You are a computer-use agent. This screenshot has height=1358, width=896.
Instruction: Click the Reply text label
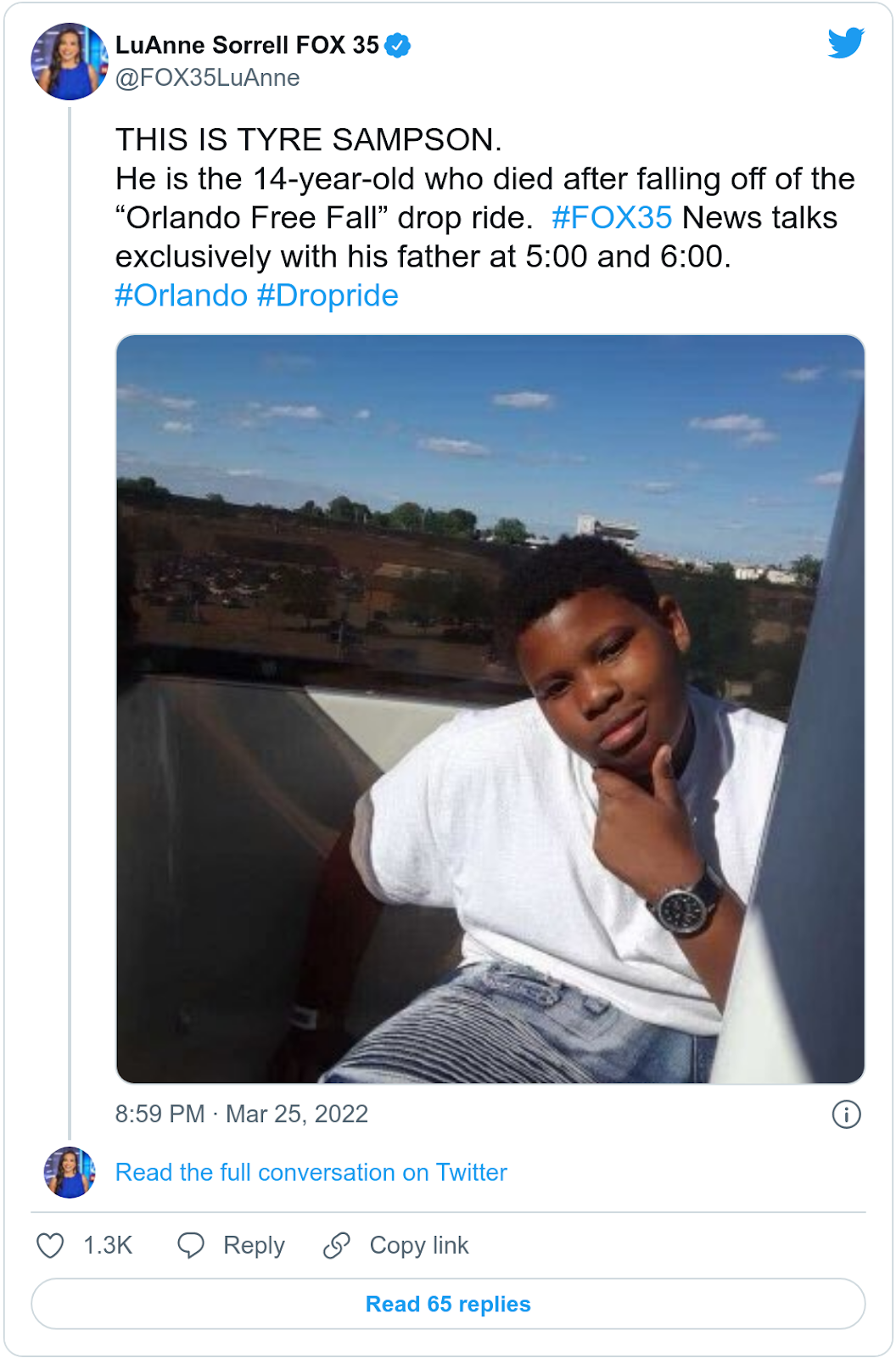point(254,1245)
